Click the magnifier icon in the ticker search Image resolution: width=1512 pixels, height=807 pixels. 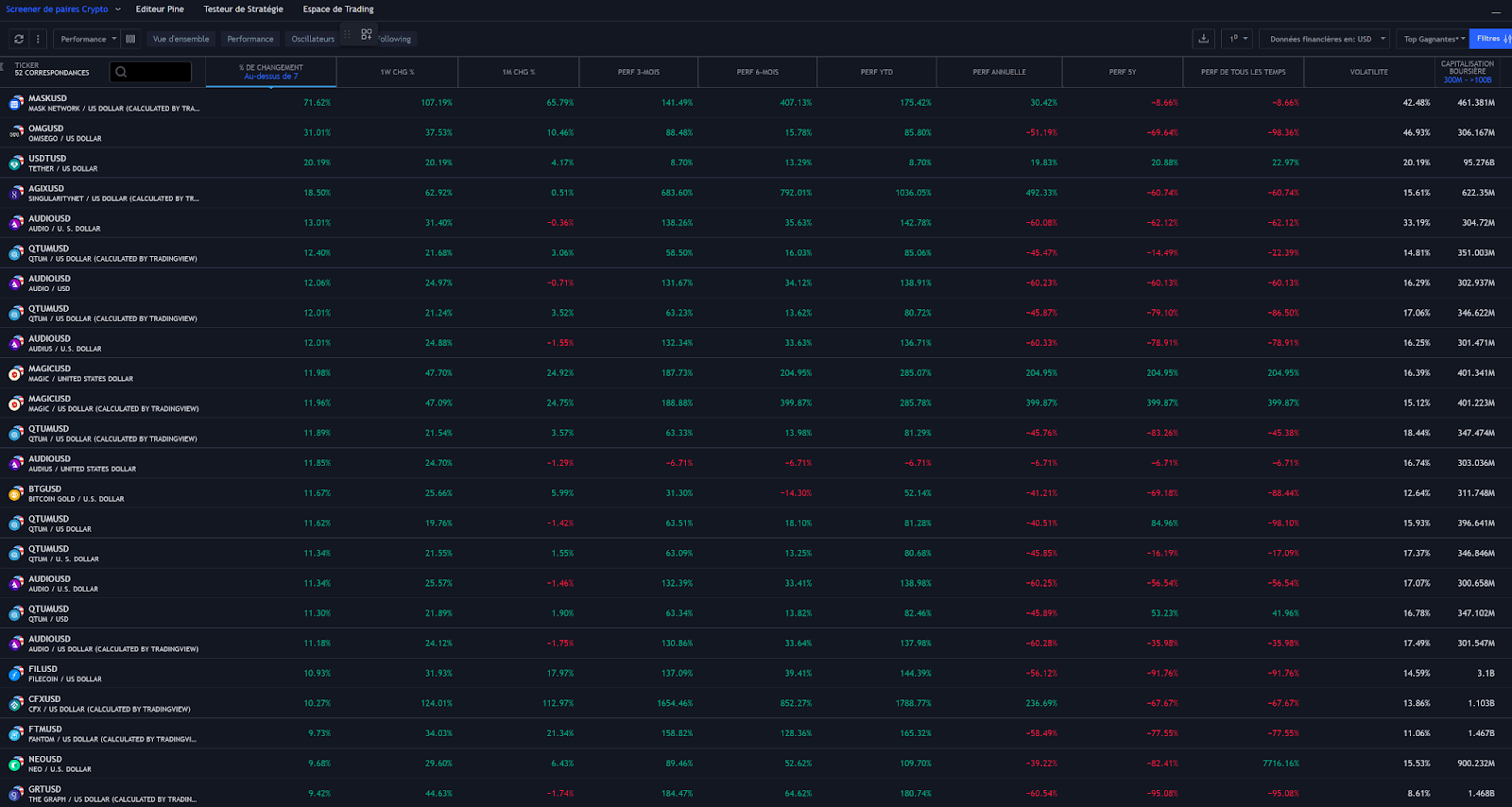pos(120,72)
